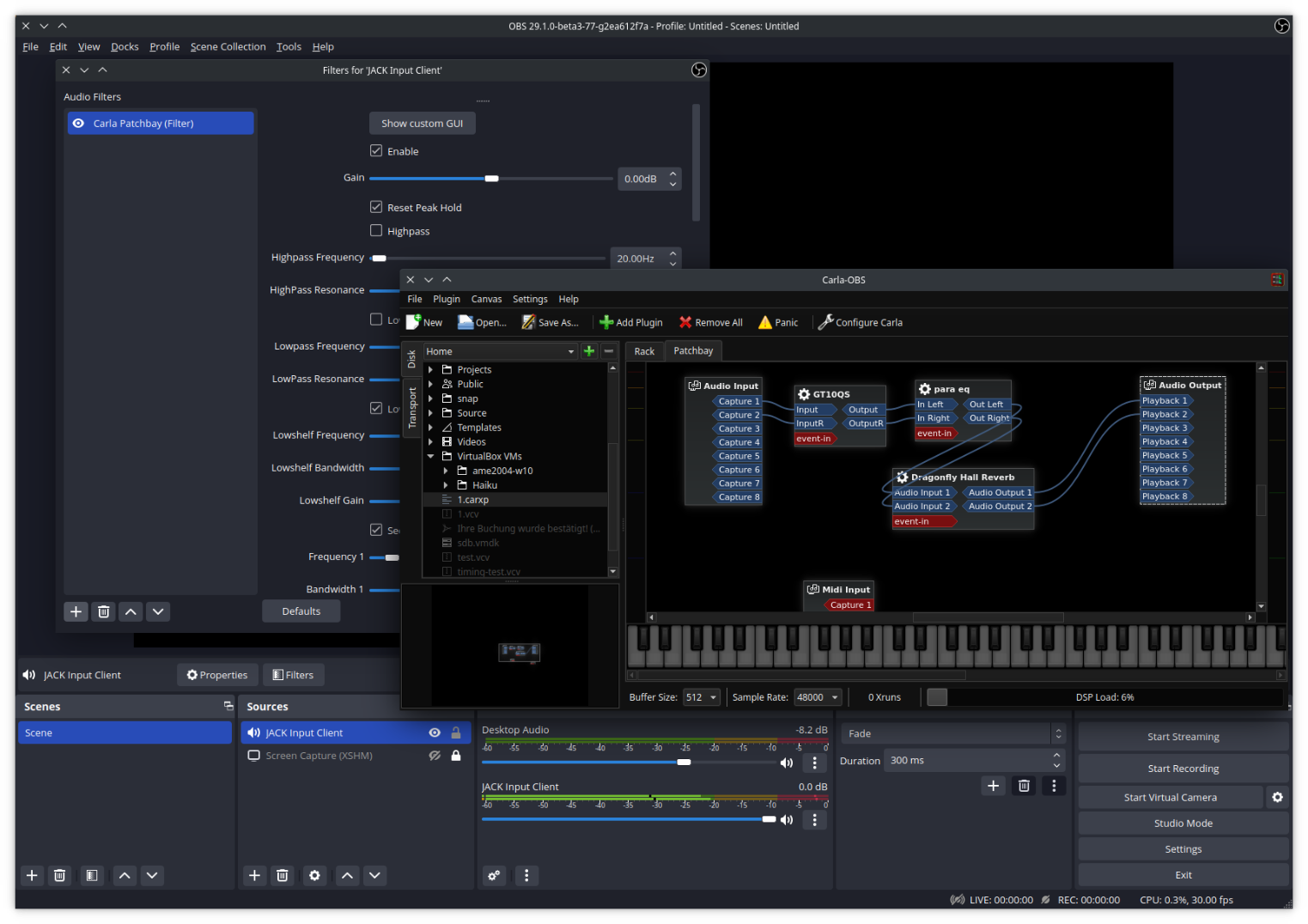Screen dimensions: 1308x924
Task: Expand the ame2004-w10 folder
Action: click(446, 471)
